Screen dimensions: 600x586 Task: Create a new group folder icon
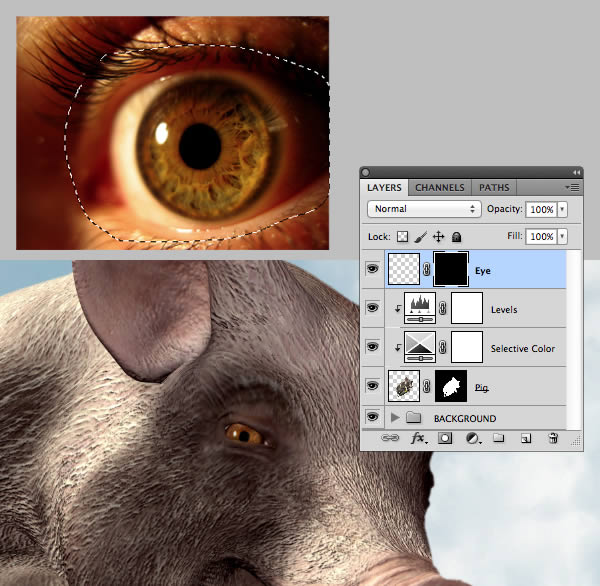[x=499, y=437]
